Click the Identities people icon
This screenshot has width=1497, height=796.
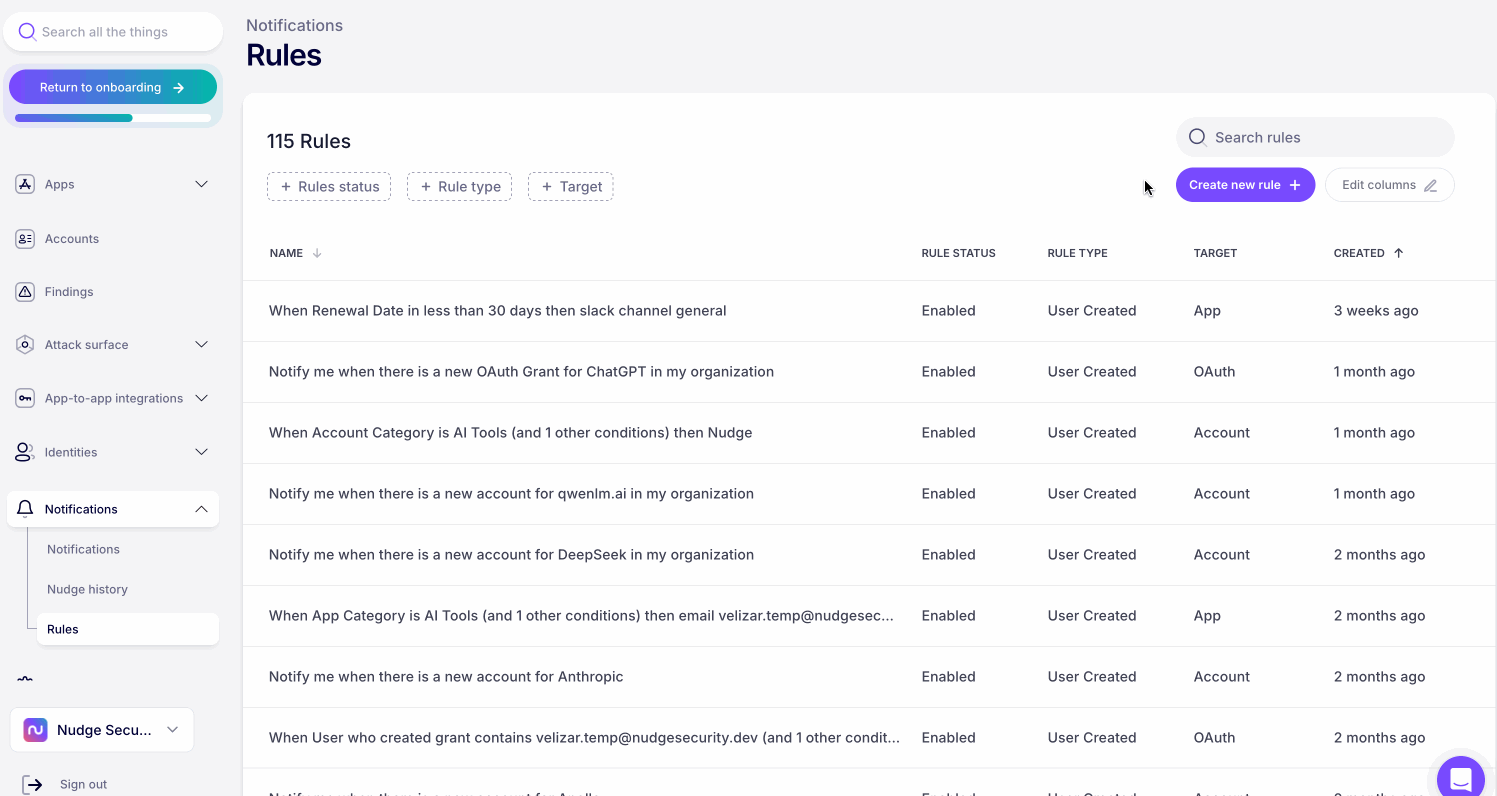click(x=25, y=452)
